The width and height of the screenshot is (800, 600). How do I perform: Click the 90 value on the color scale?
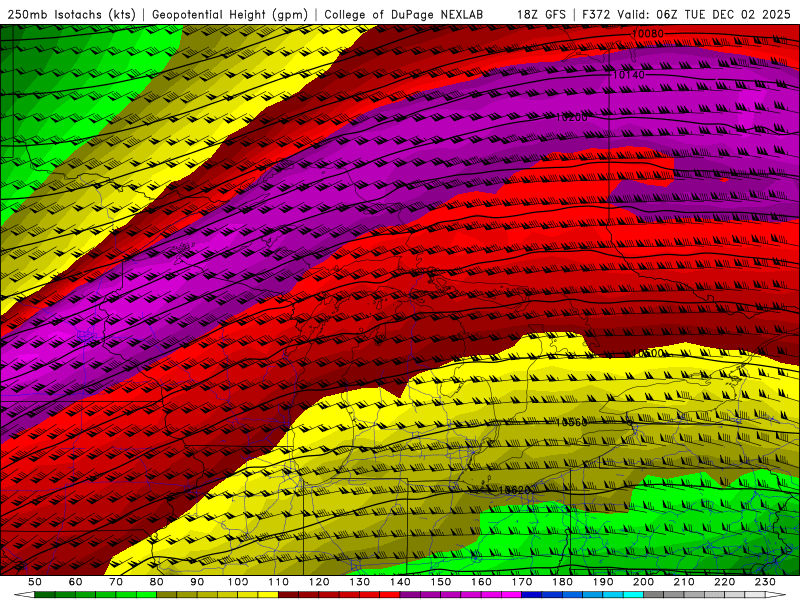point(197,582)
